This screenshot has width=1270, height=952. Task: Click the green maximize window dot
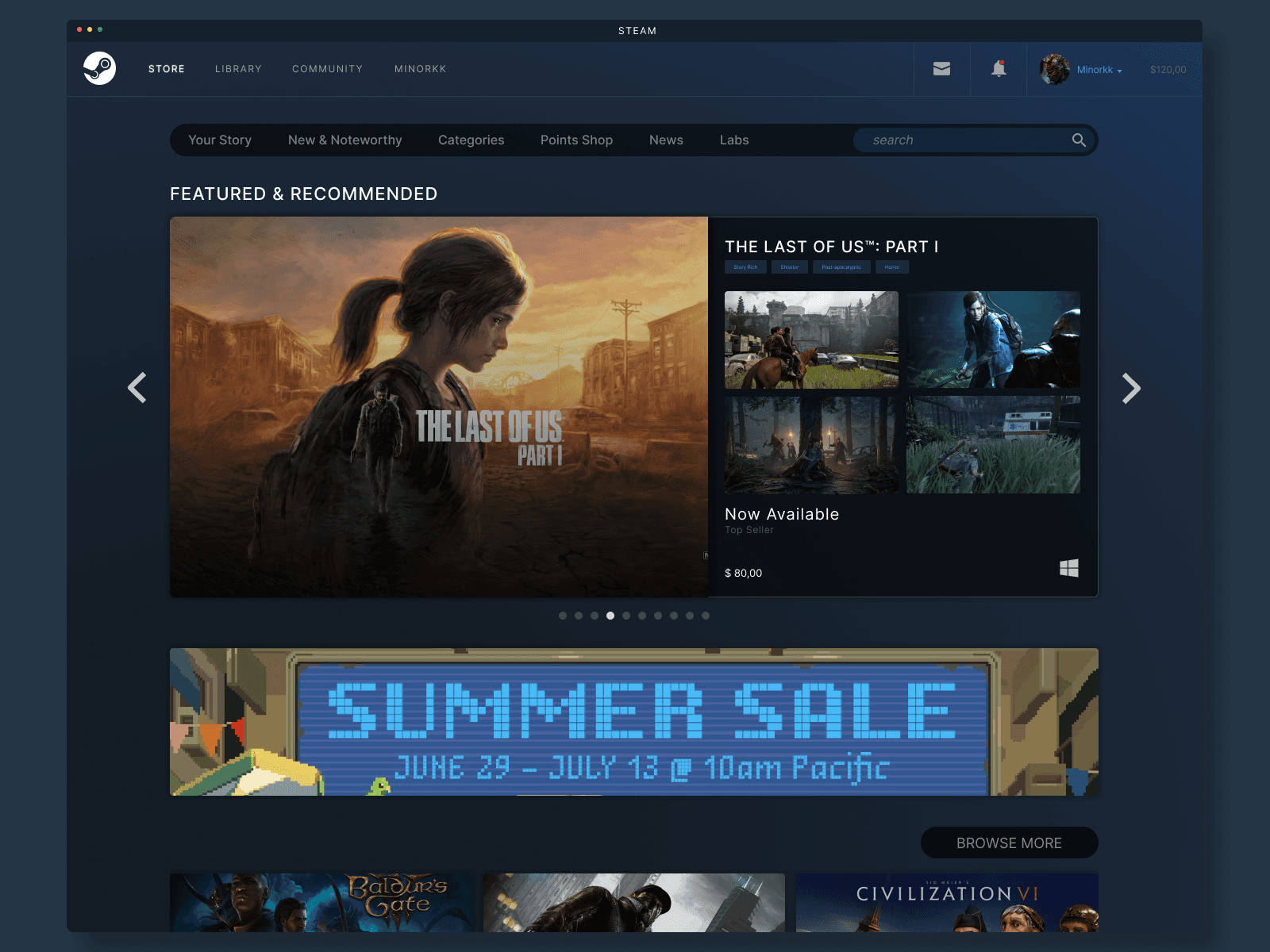coord(100,29)
